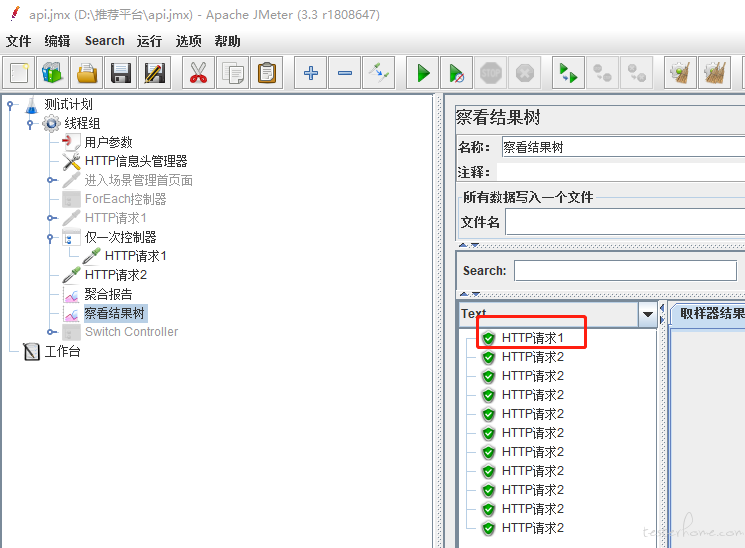
Task: Open the Text renderer dropdown arrow
Action: tap(647, 314)
